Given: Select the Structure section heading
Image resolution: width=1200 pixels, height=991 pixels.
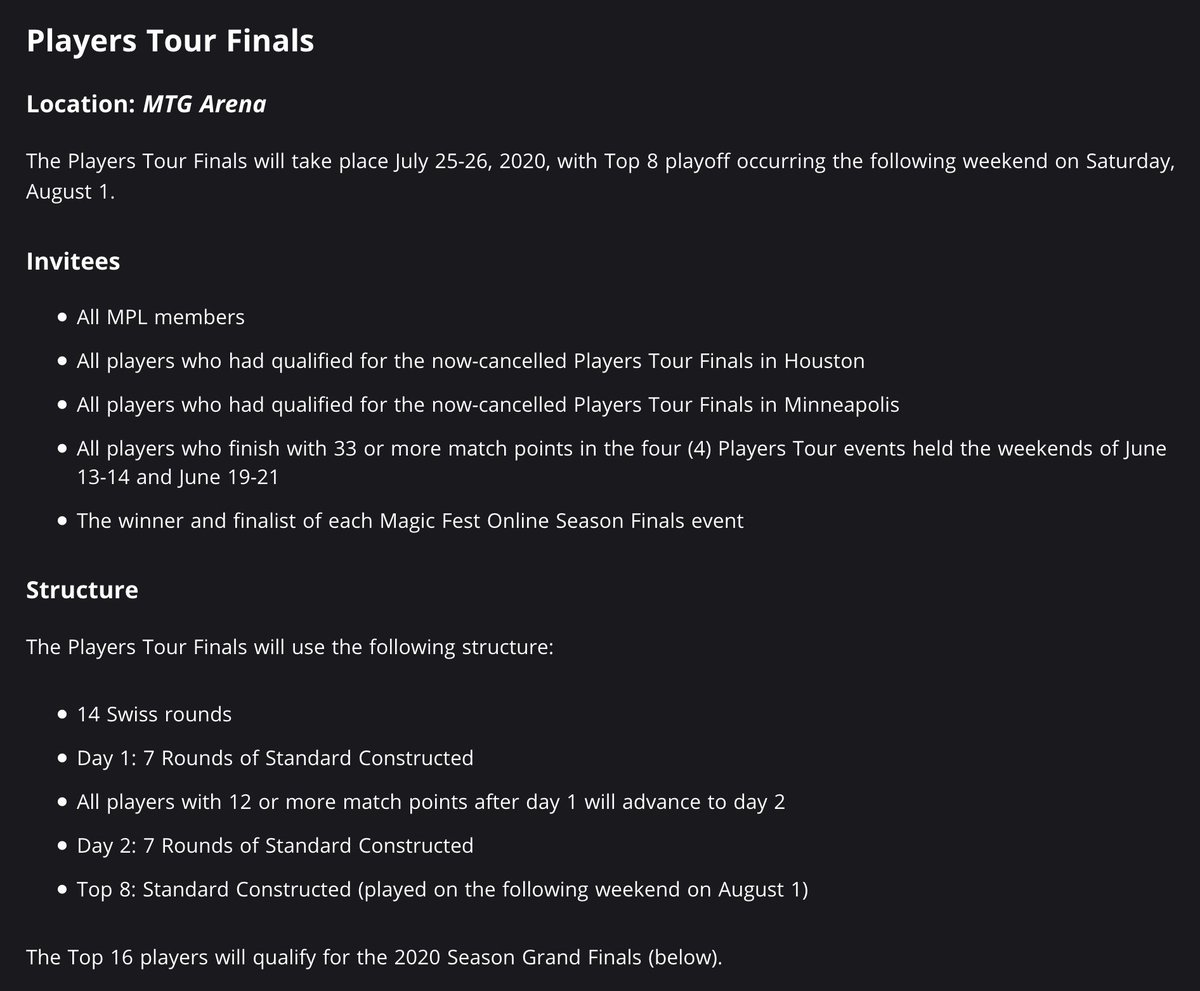Looking at the screenshot, I should click(82, 589).
